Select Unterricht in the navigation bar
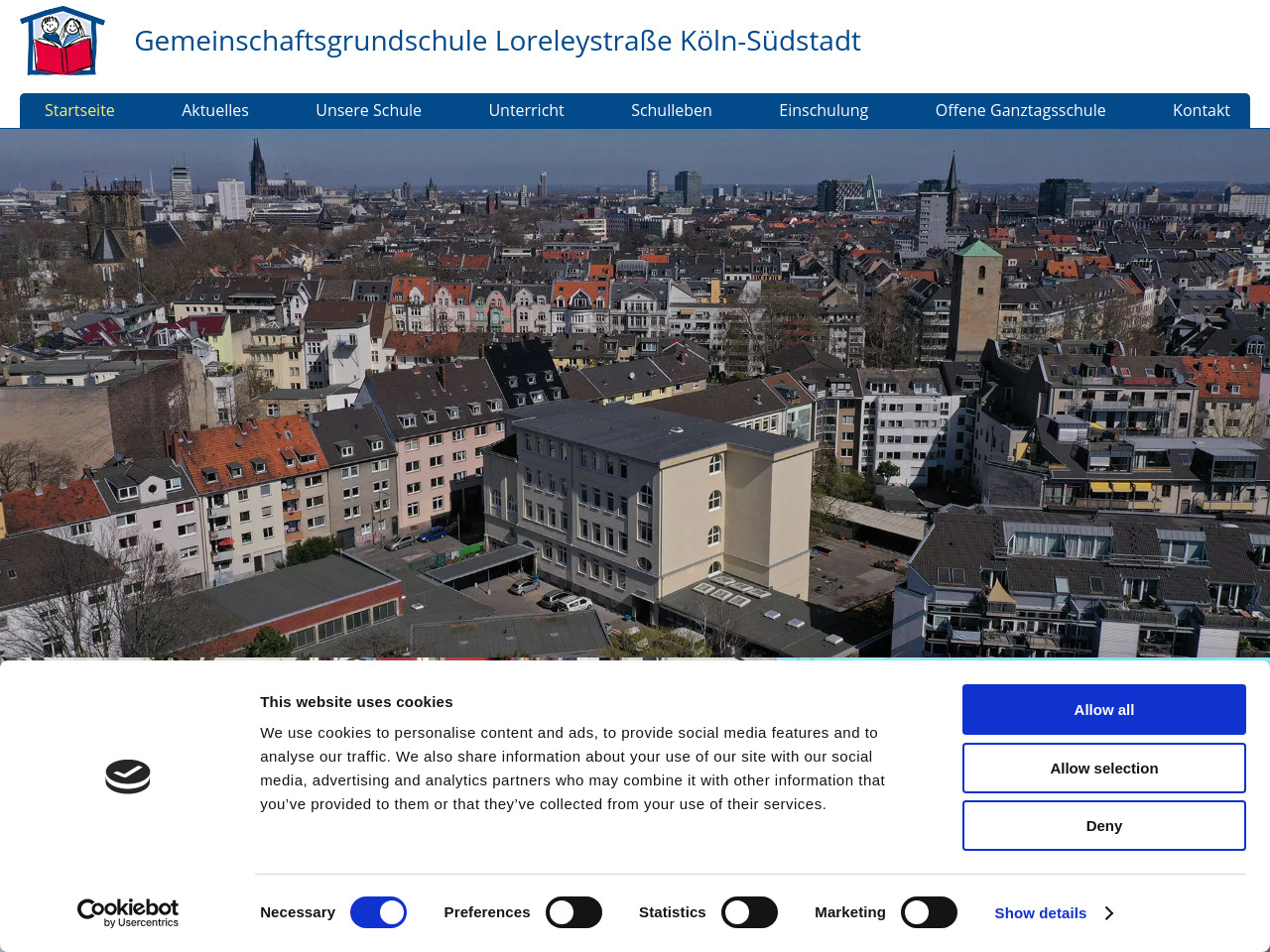1270x952 pixels. [x=526, y=111]
